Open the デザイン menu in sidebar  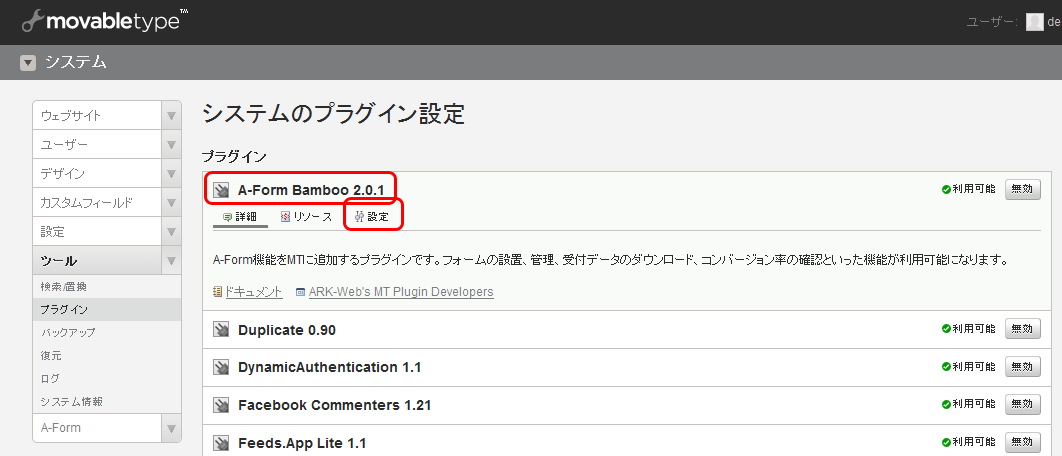point(98,174)
